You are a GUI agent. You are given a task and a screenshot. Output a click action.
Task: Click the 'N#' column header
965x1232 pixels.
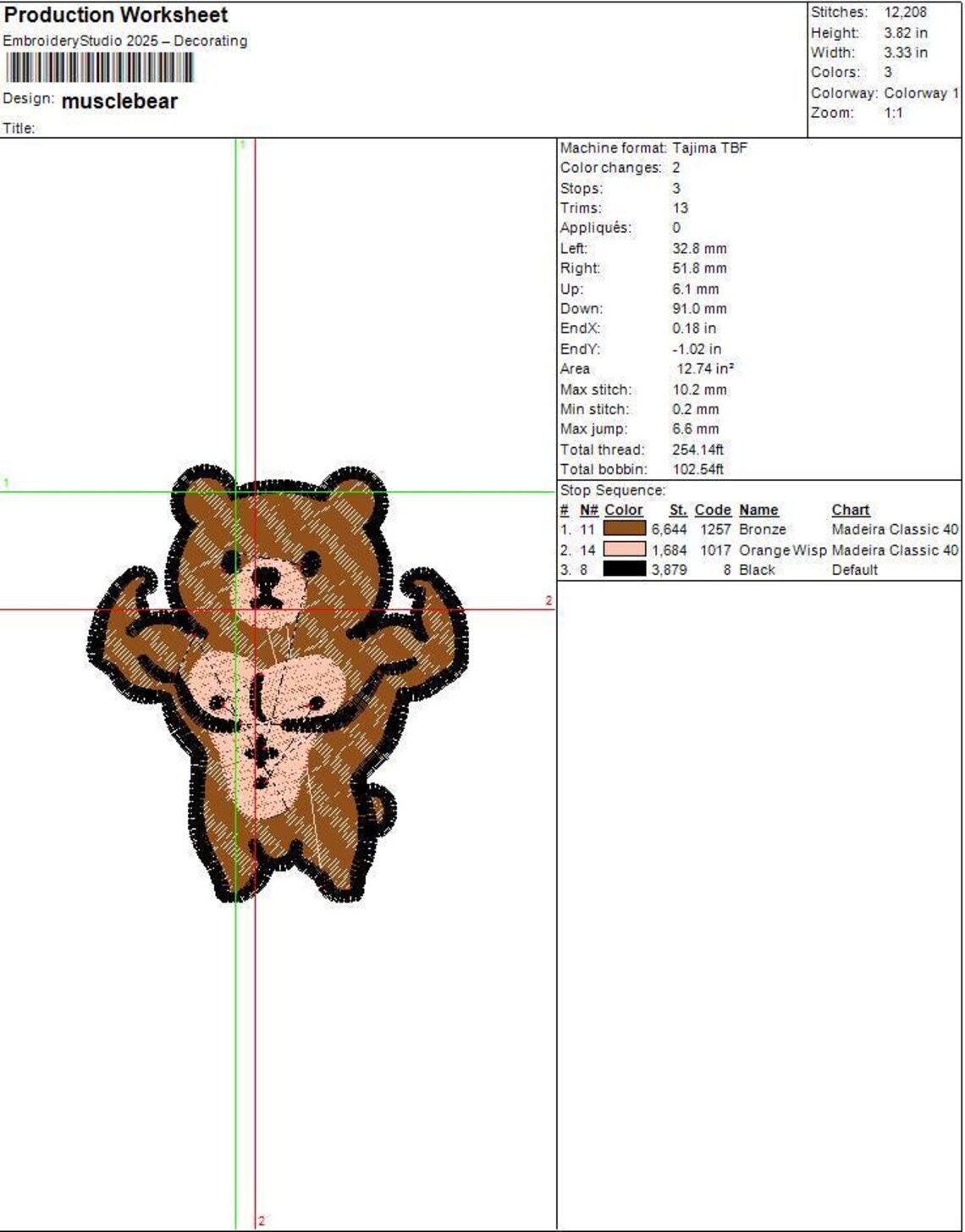(x=588, y=510)
